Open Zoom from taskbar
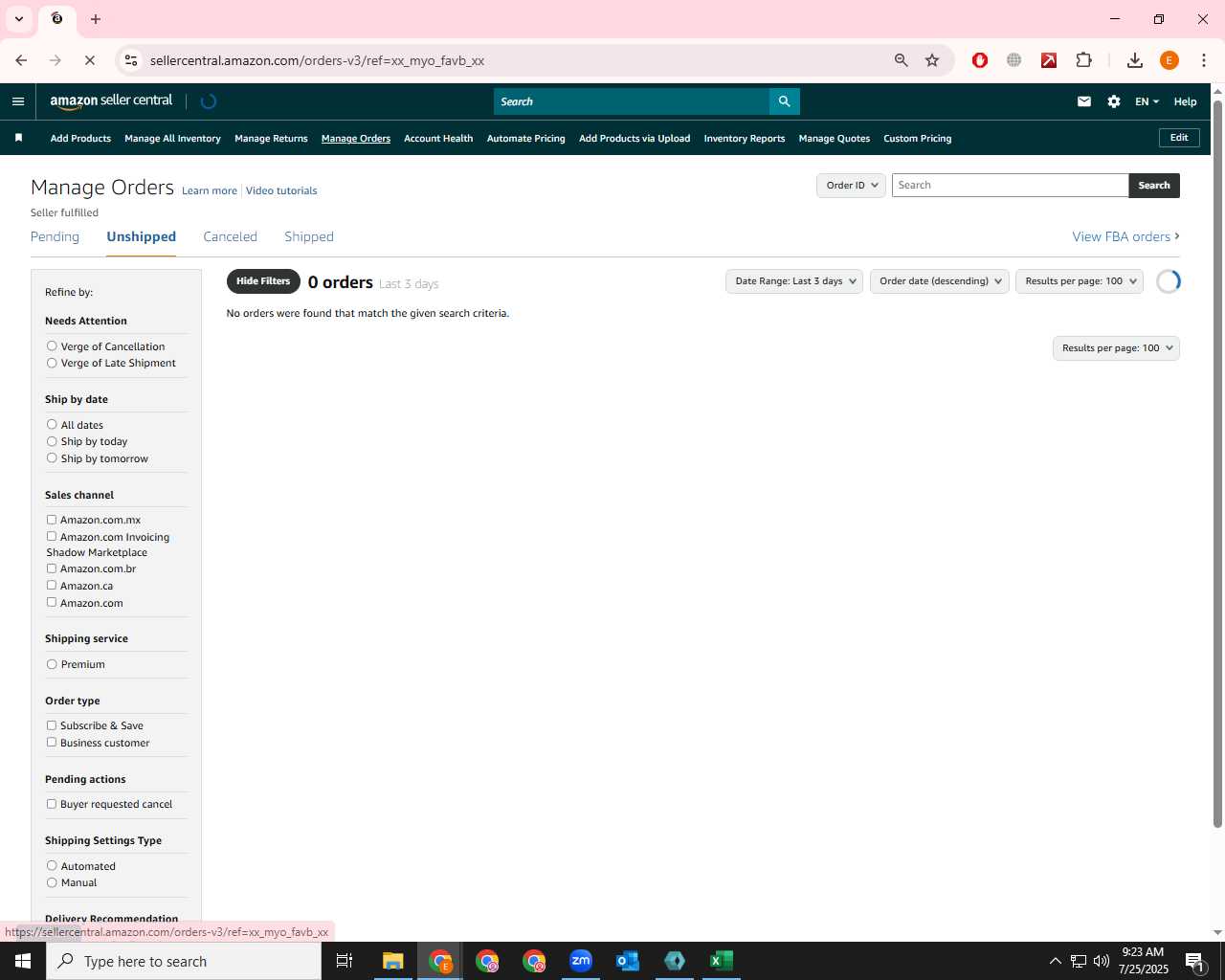1225x980 pixels. tap(581, 961)
